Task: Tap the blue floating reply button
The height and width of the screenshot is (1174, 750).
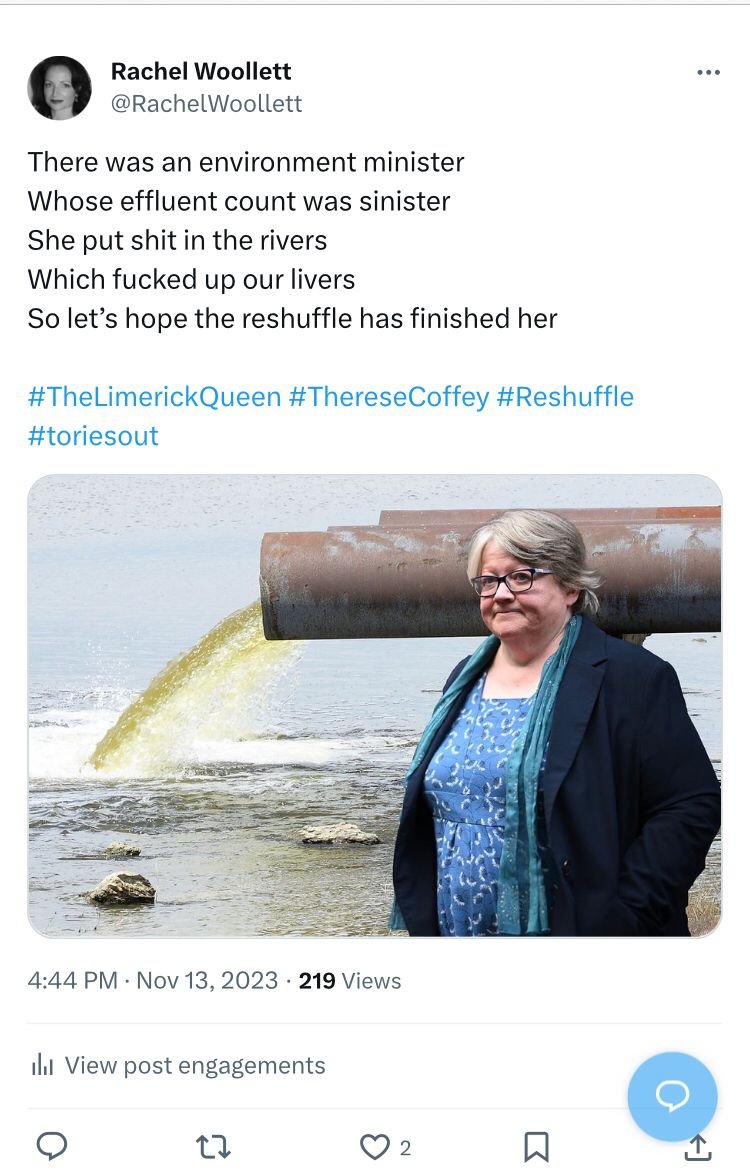Action: pos(672,1096)
